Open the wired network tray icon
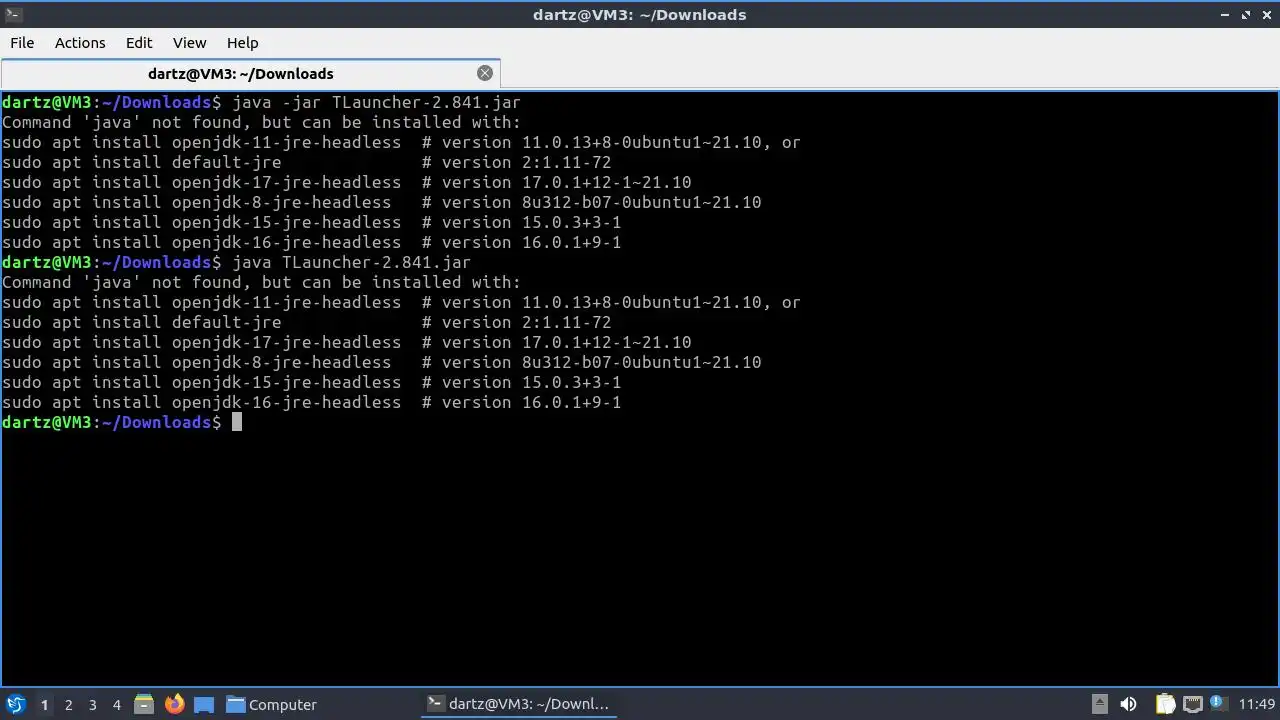Screen dimensions: 1280x720 [x=1192, y=704]
